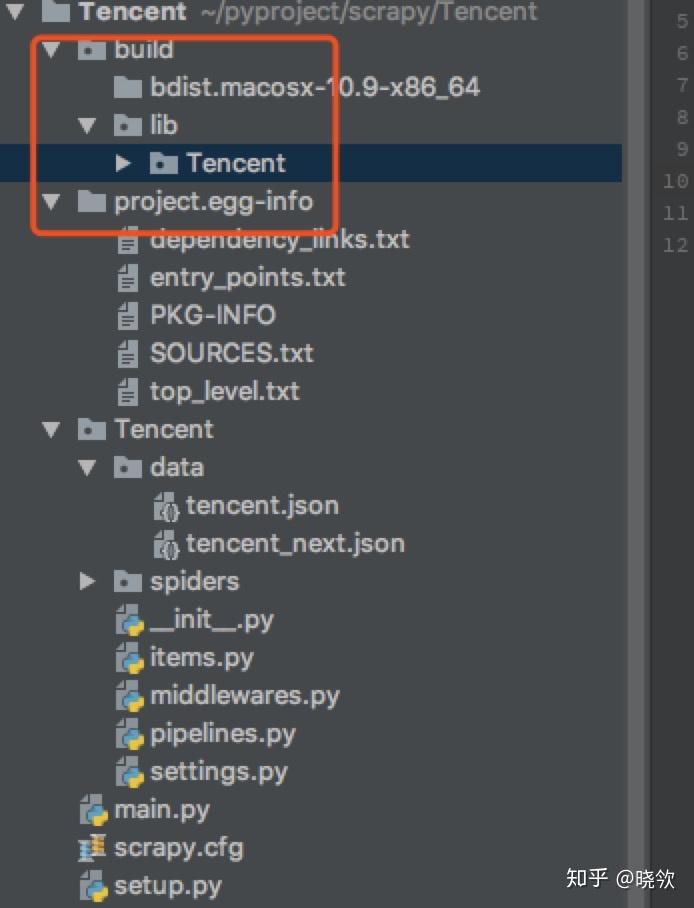Viewport: 694px width, 908px height.
Task: Click the JSON file icon for tencent.json
Action: 166,506
